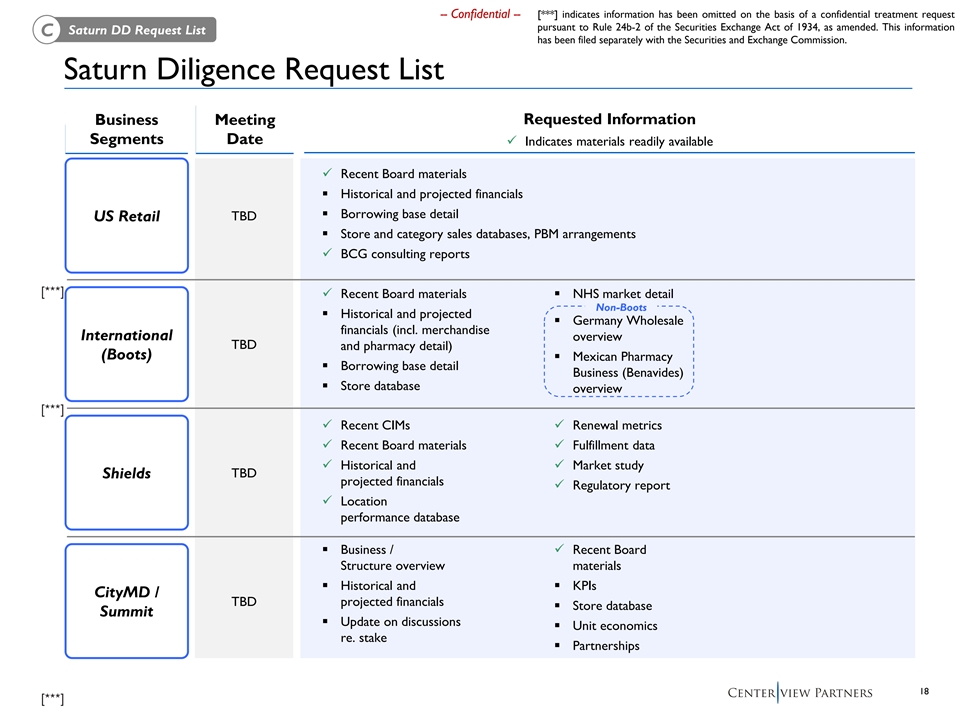Select the CityMD / Summit segment box
The image size is (960, 720).
coord(127,601)
